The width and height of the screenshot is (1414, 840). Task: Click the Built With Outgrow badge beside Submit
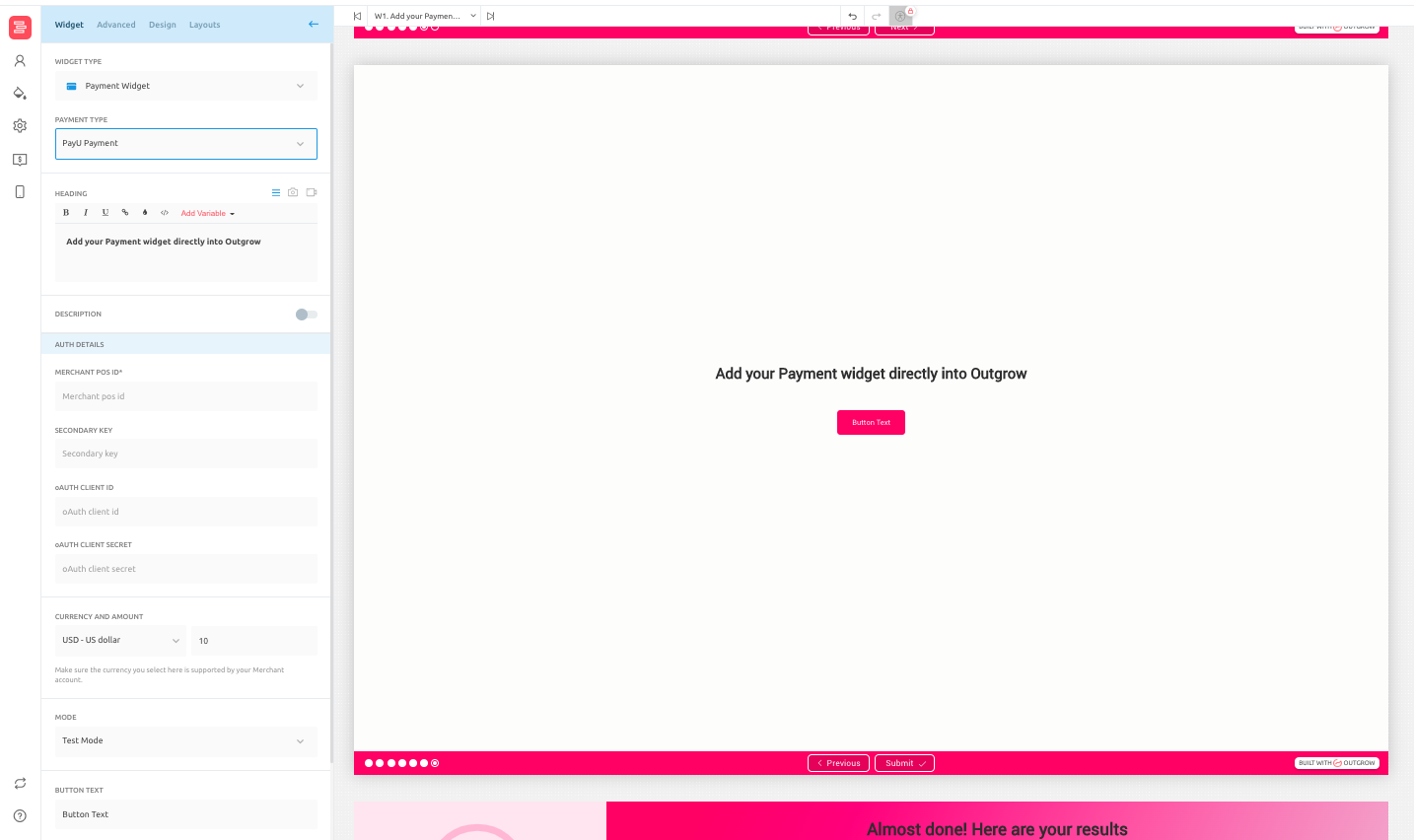pyautogui.click(x=1337, y=763)
